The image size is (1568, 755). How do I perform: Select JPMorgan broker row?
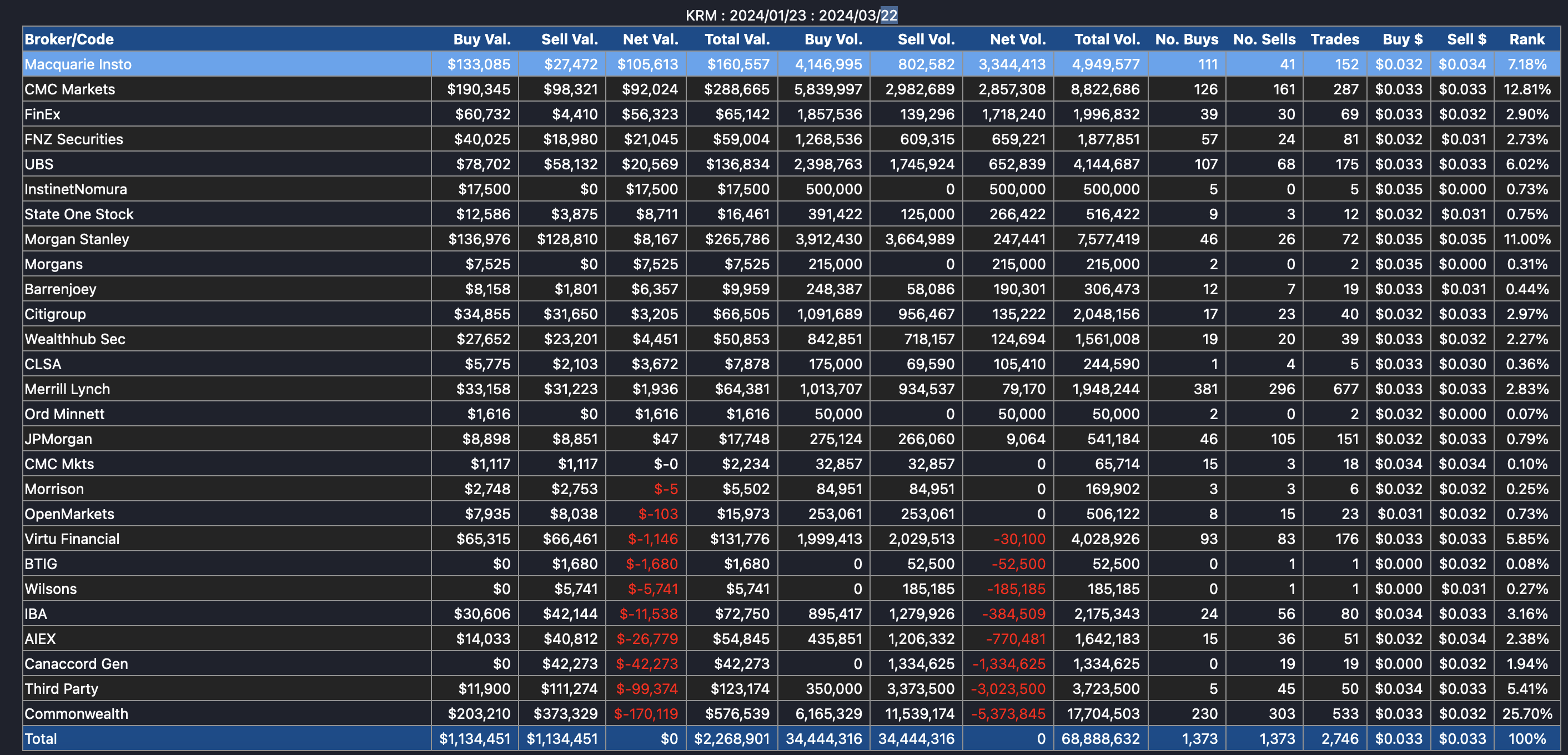(791, 439)
